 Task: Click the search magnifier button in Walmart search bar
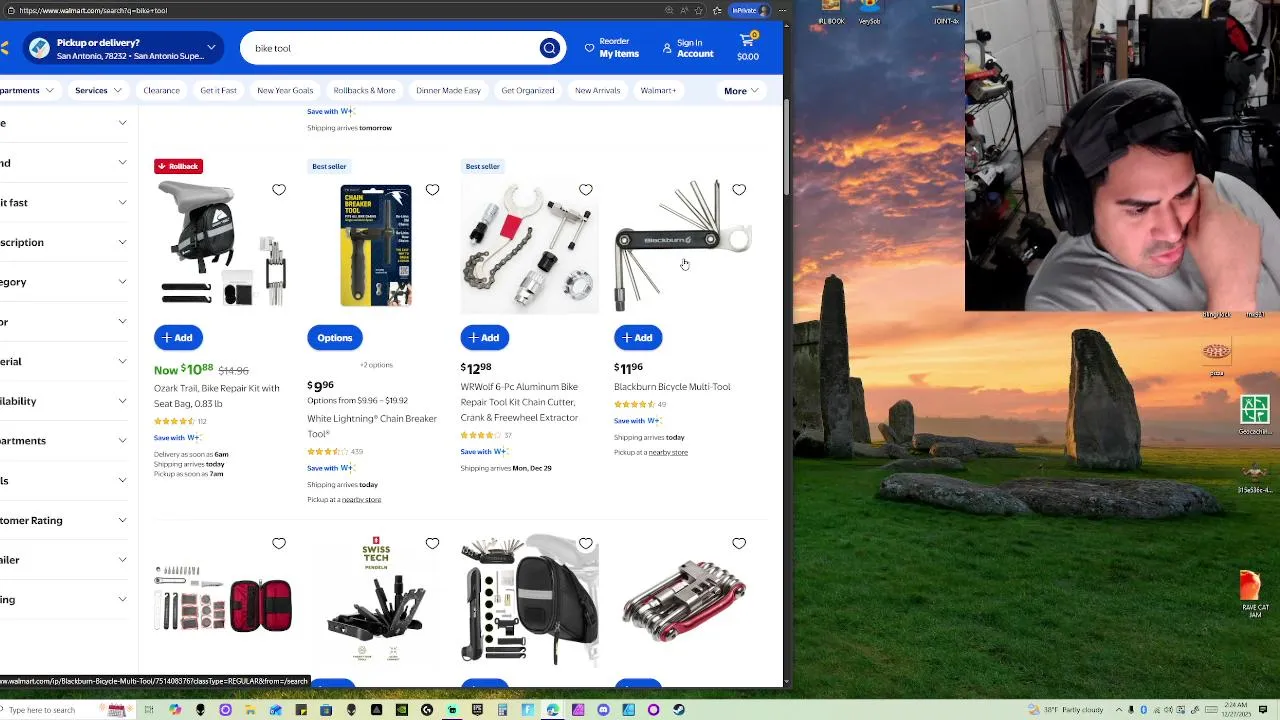(549, 48)
